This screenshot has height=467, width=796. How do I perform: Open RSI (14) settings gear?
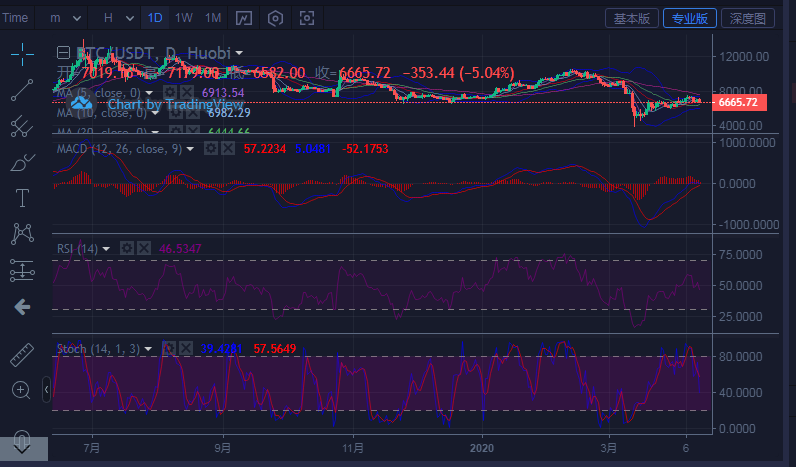tap(127, 248)
